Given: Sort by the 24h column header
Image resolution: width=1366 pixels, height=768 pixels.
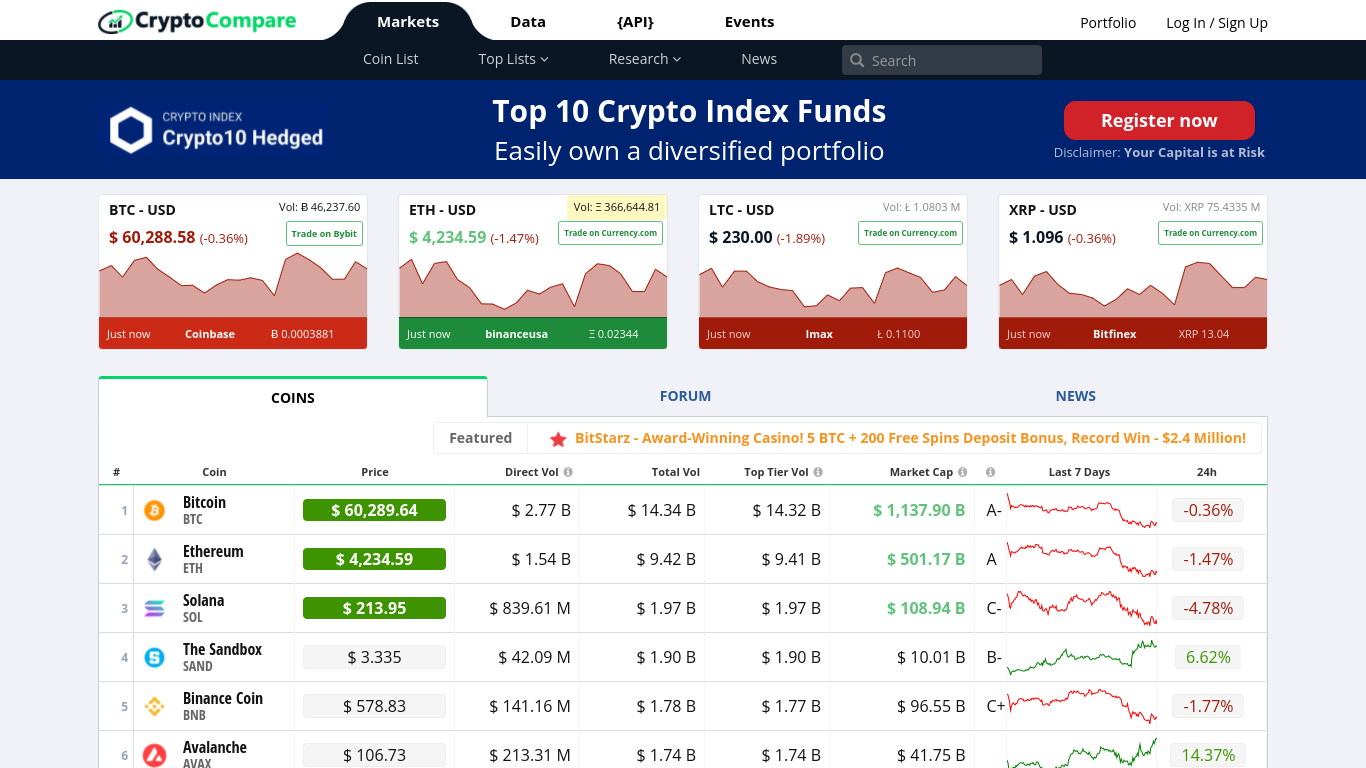Looking at the screenshot, I should 1207,472.
